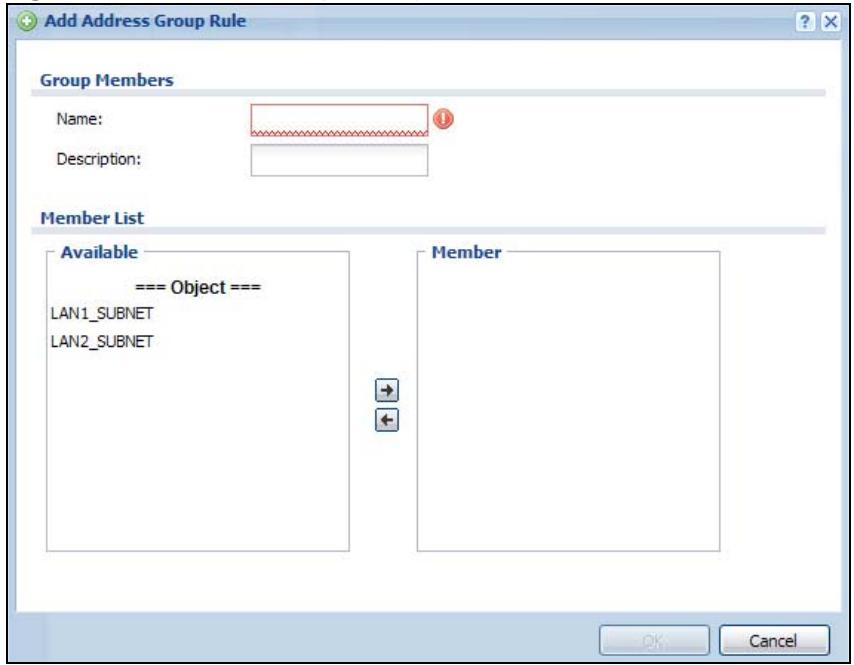Click inside the empty Member list box

tap(568, 401)
